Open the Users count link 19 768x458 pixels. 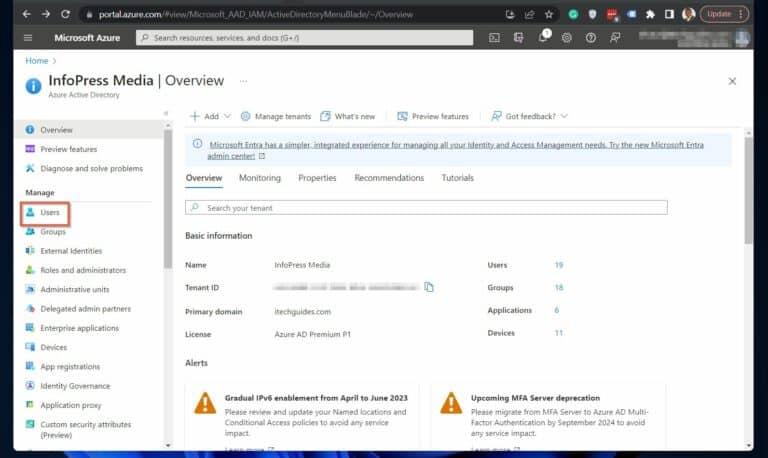coord(559,265)
